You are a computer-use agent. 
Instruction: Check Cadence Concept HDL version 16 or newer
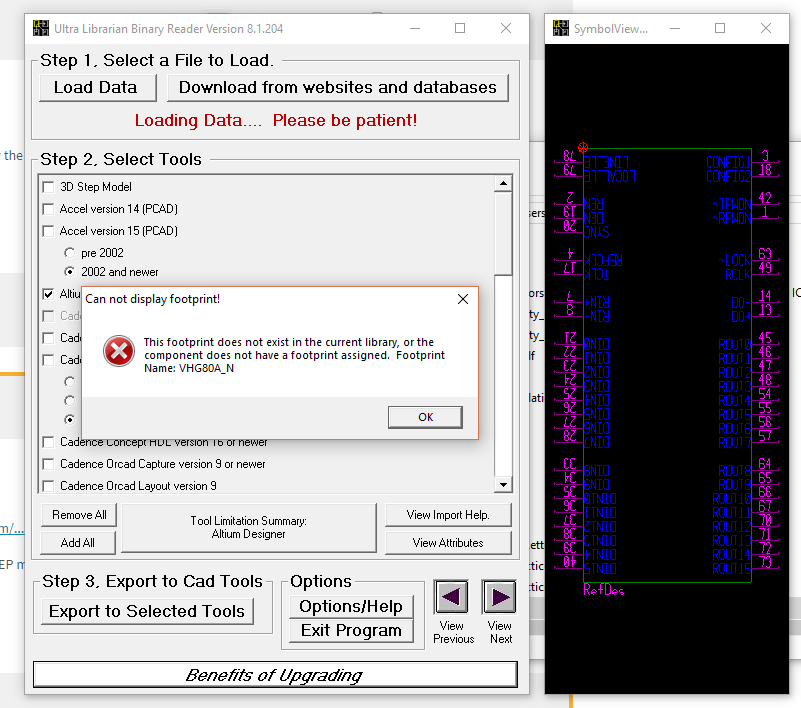[49, 442]
